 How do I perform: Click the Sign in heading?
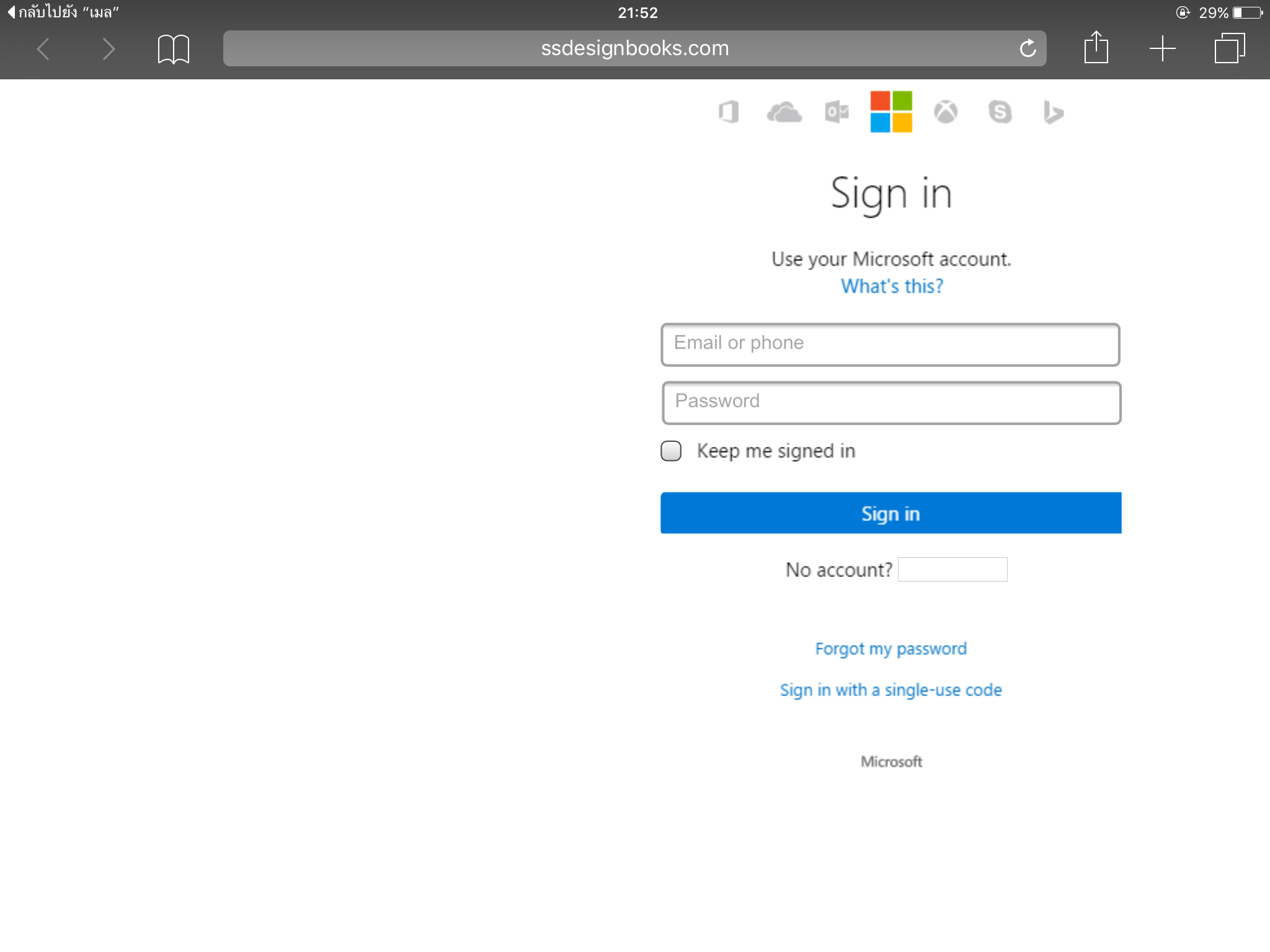pyautogui.click(x=891, y=194)
